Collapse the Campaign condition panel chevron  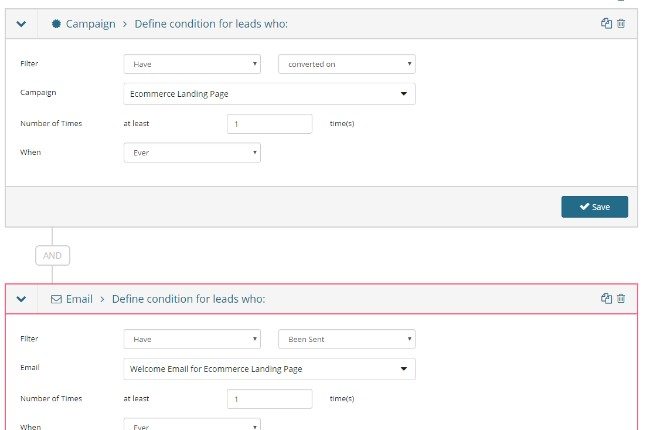click(22, 24)
